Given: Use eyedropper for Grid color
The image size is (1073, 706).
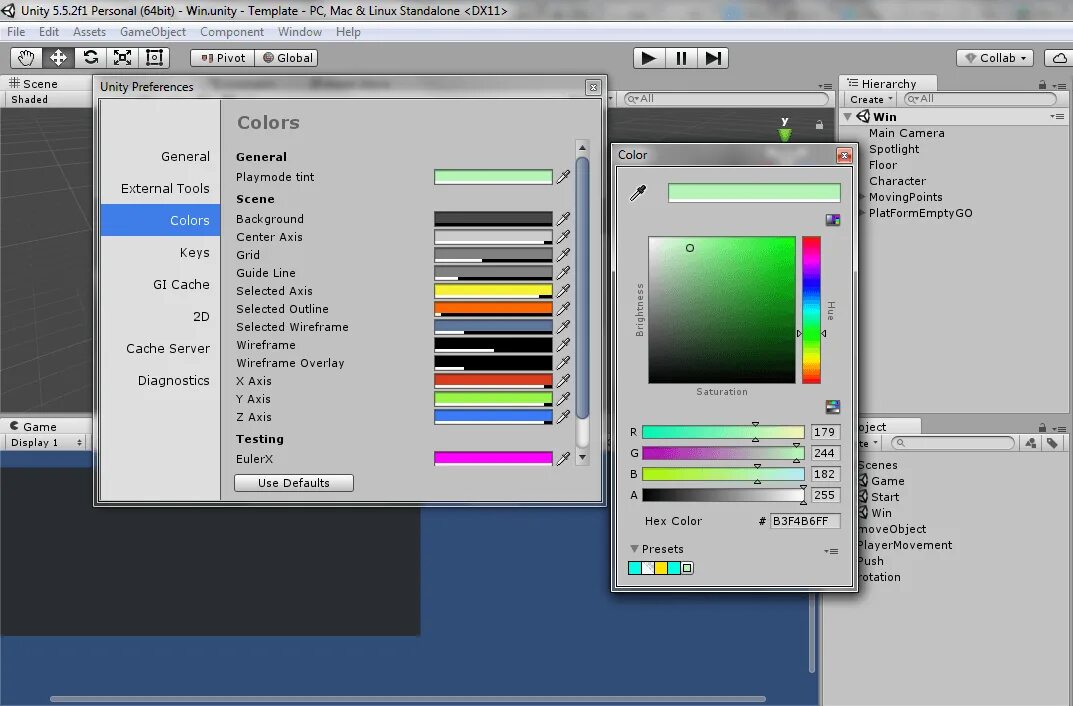Looking at the screenshot, I should [563, 254].
